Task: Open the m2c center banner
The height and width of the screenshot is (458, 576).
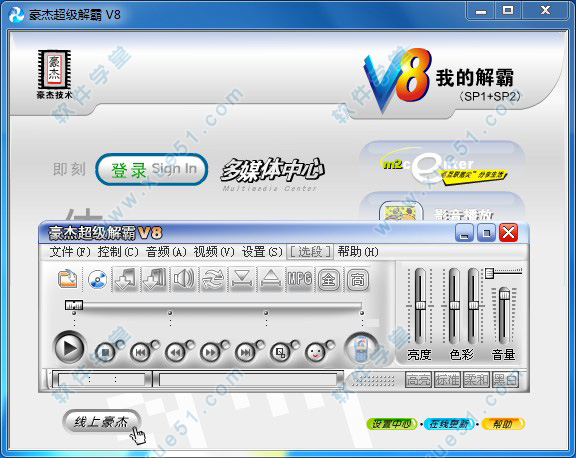Action: click(x=442, y=165)
